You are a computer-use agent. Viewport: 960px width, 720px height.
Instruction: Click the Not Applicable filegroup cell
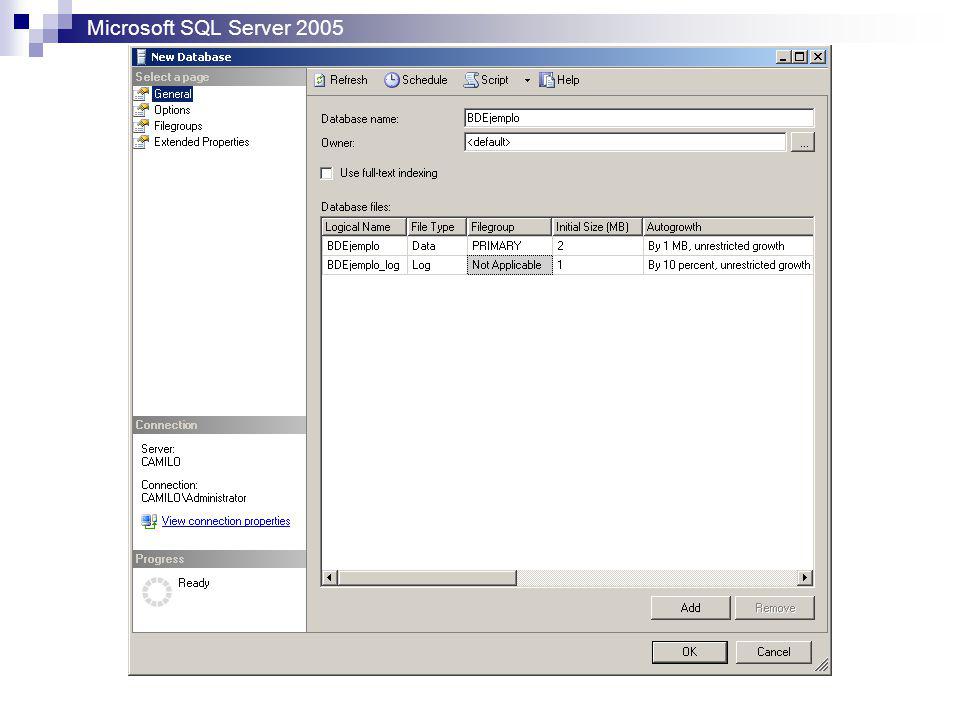point(510,265)
